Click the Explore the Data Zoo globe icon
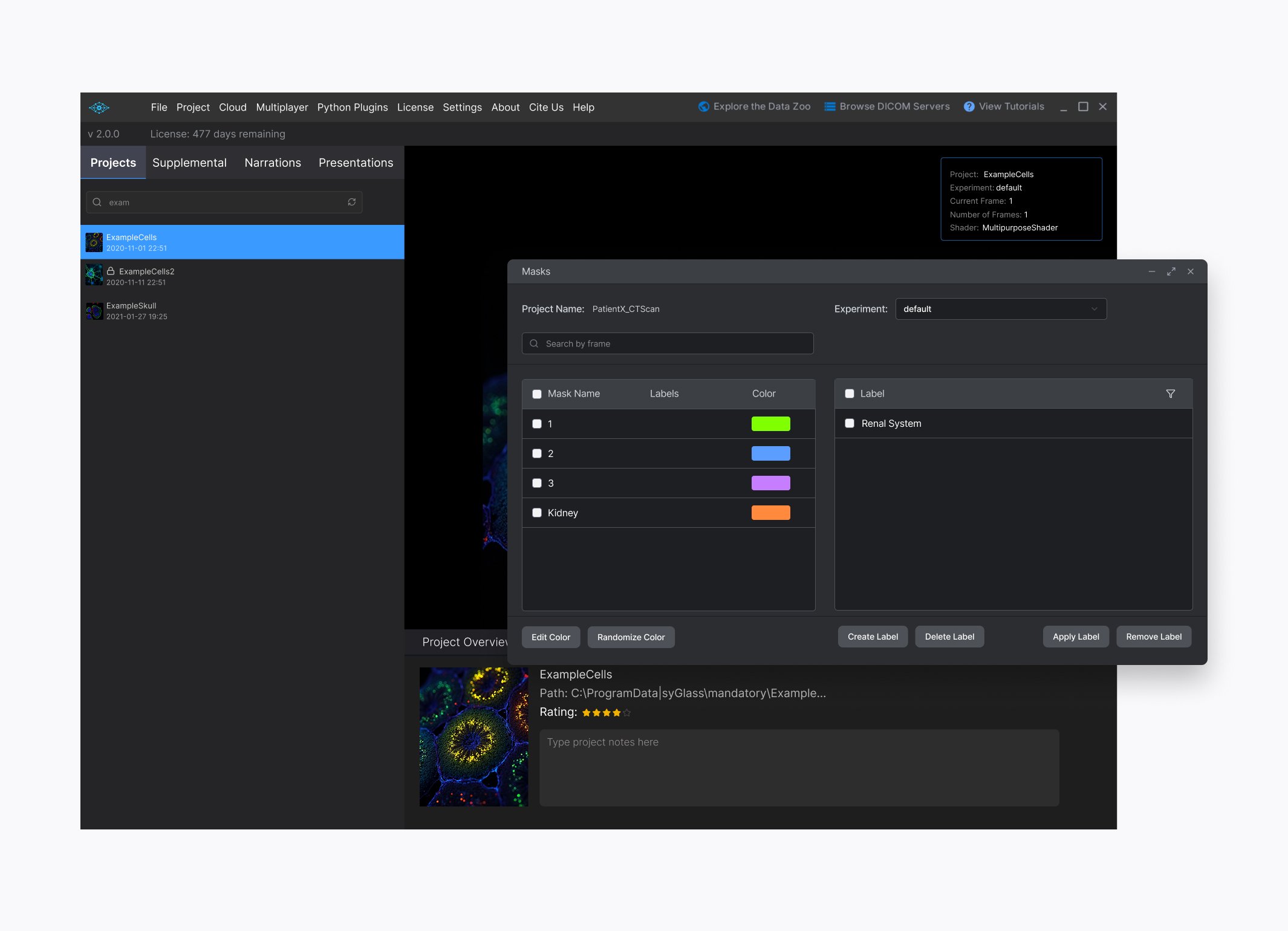1288x931 pixels. click(703, 106)
